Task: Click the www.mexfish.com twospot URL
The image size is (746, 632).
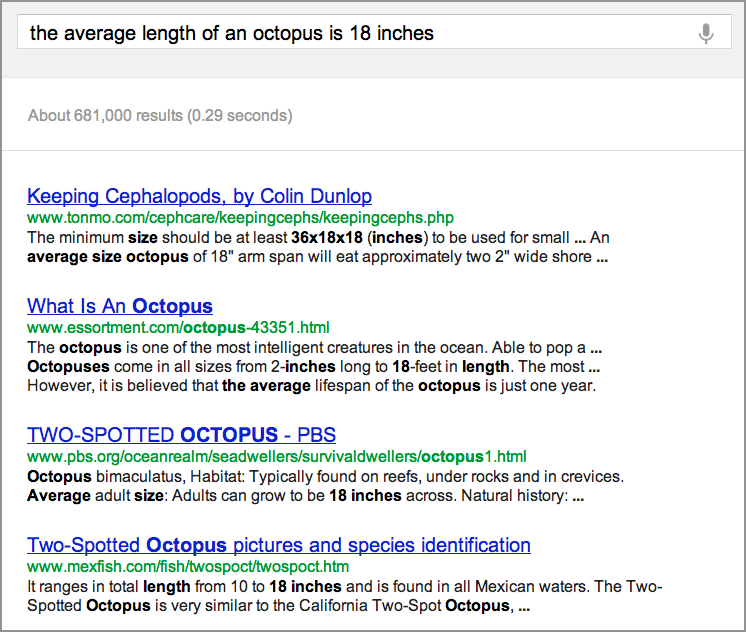Action: tap(188, 566)
